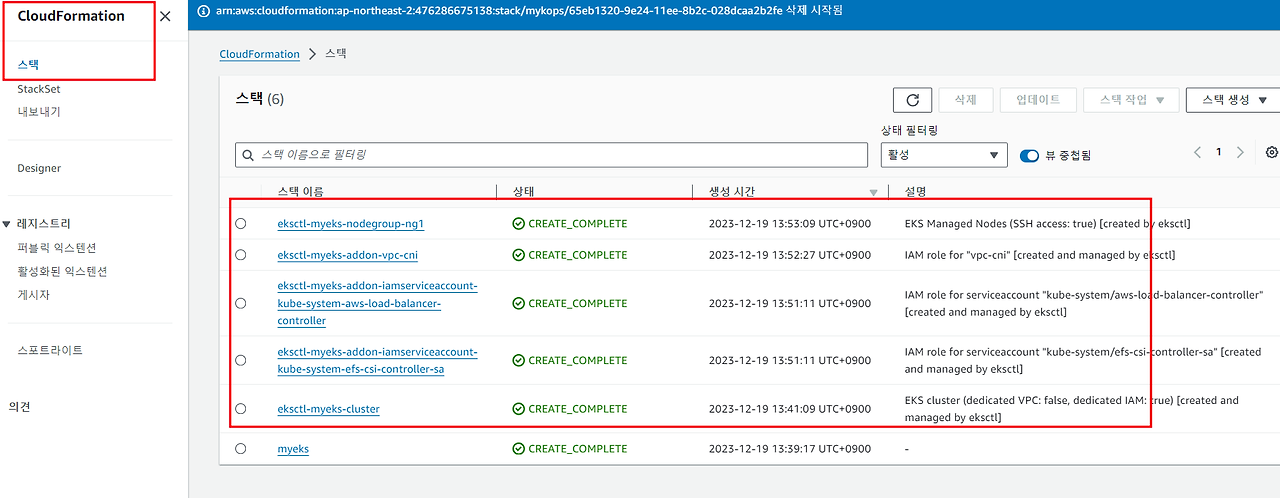Screen dimensions: 1280x498
Task: Open Designer in the sidebar
Action: (x=39, y=168)
